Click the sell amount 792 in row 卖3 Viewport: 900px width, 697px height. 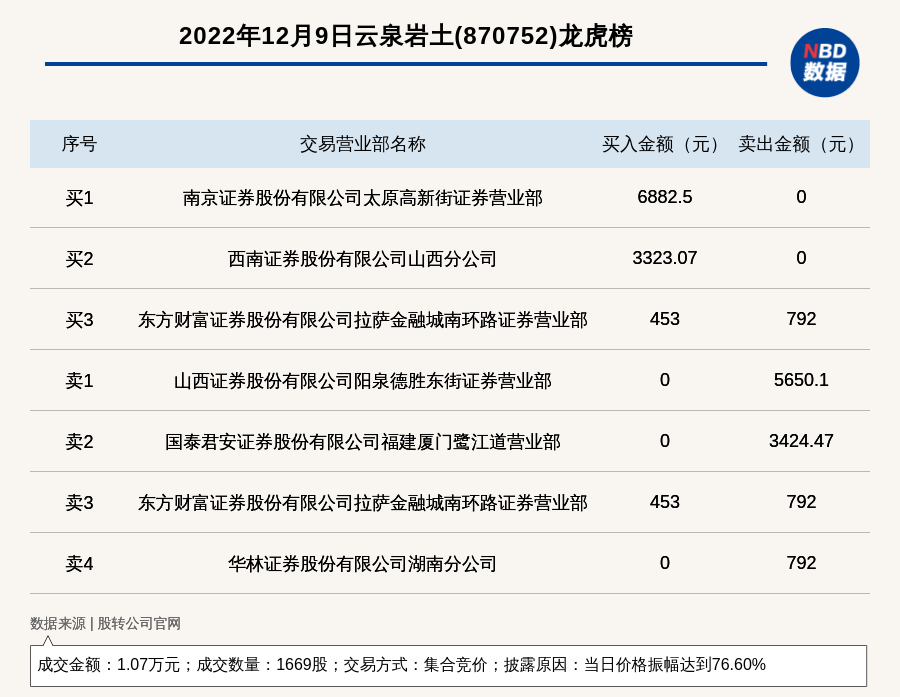tap(801, 502)
